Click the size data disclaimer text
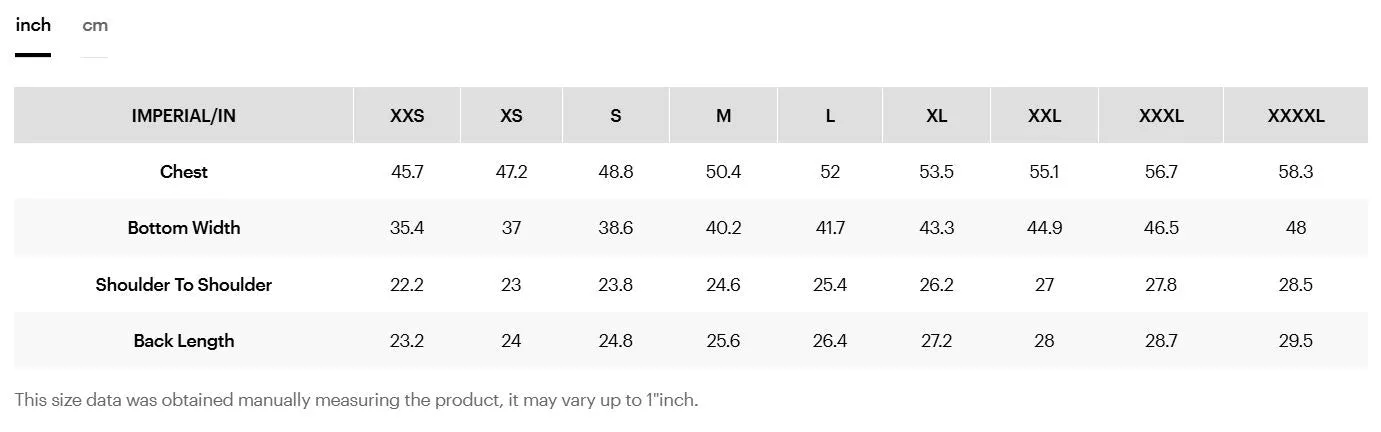Screen dimensions: 1381x432 (x=356, y=400)
